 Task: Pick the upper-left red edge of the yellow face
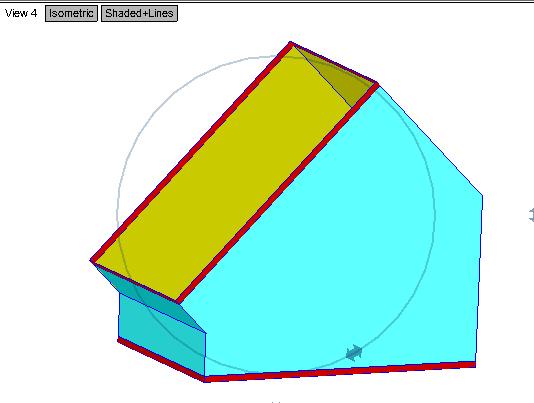191,152
